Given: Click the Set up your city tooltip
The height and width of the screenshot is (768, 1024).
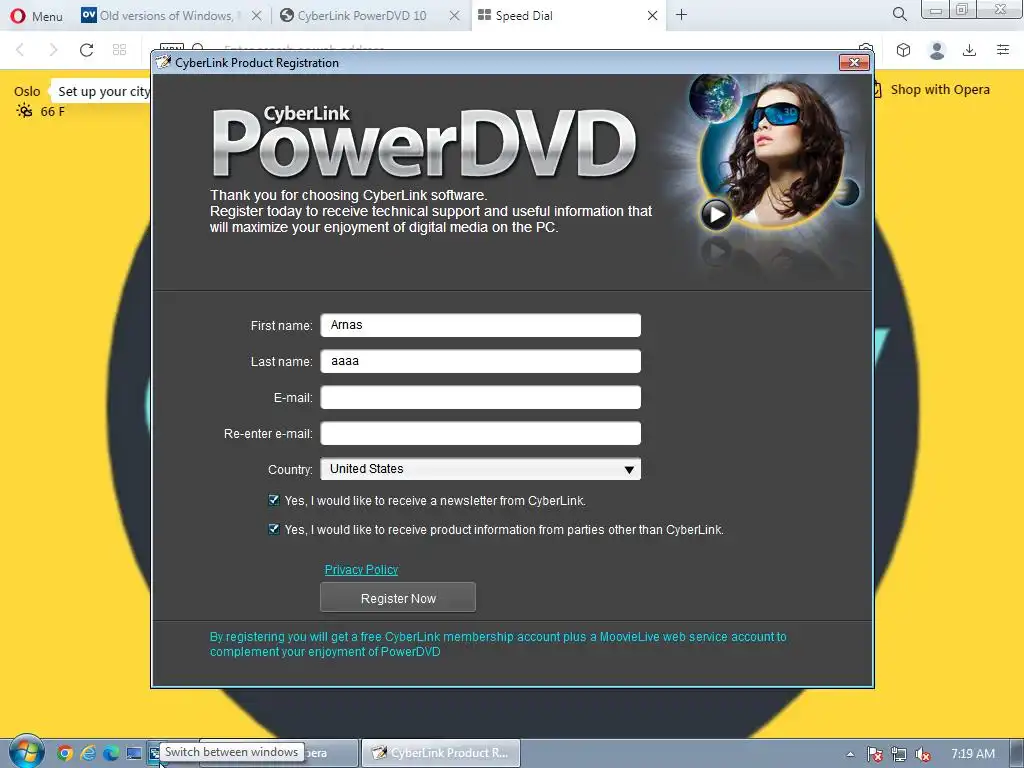Looking at the screenshot, I should click(103, 91).
